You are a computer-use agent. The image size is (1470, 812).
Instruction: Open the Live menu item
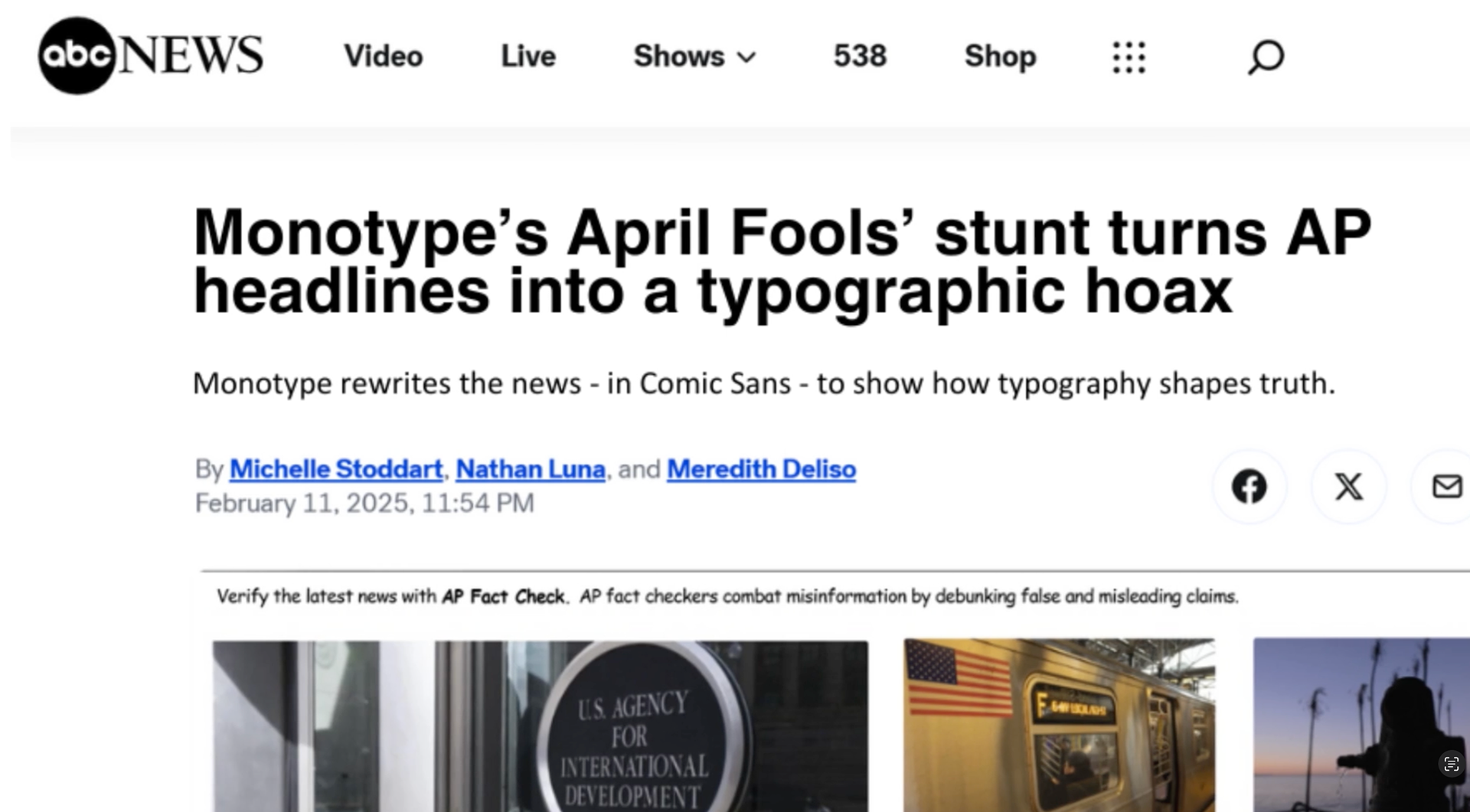pyautogui.click(x=528, y=57)
